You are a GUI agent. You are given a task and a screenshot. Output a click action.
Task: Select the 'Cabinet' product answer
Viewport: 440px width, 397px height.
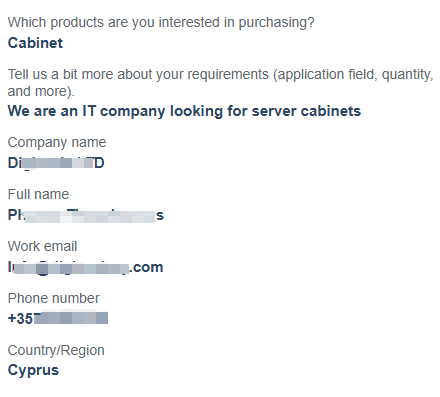pos(35,43)
